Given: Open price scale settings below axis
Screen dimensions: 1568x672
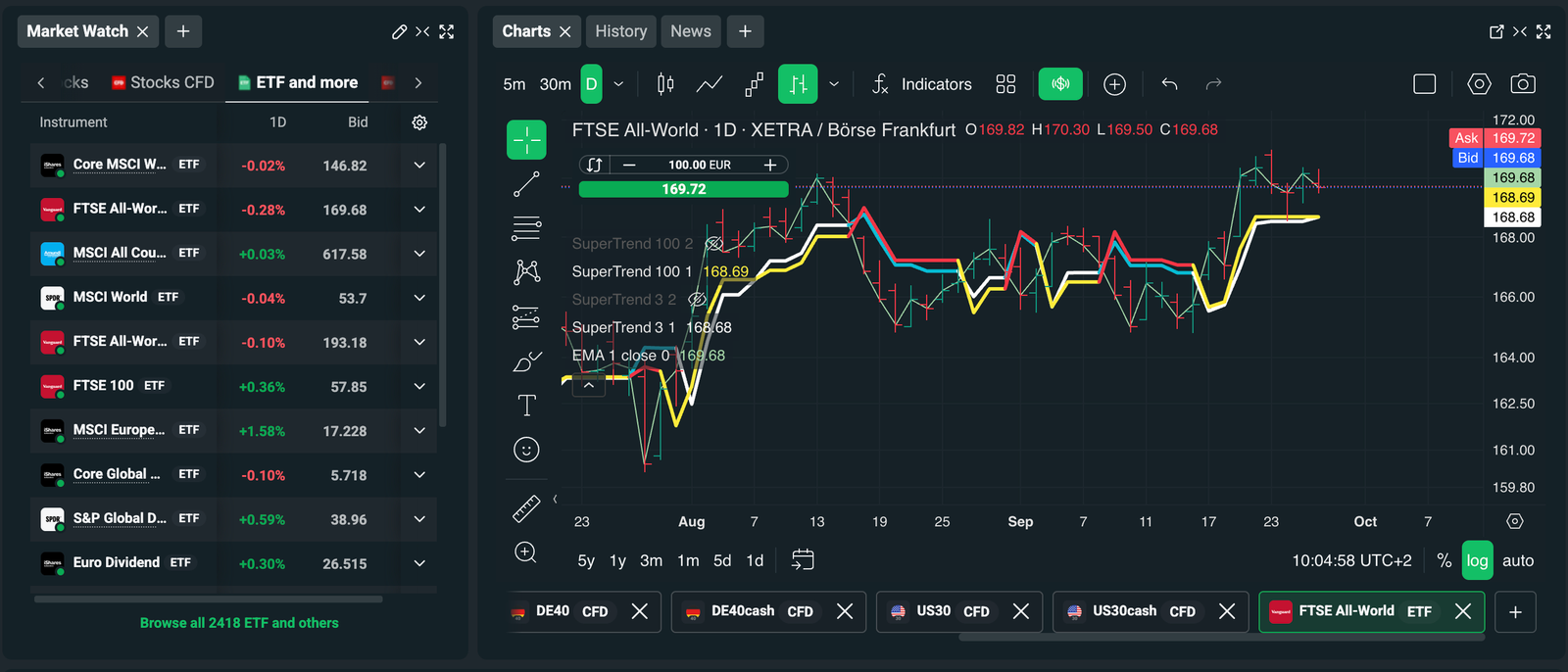Looking at the screenshot, I should click(1515, 521).
